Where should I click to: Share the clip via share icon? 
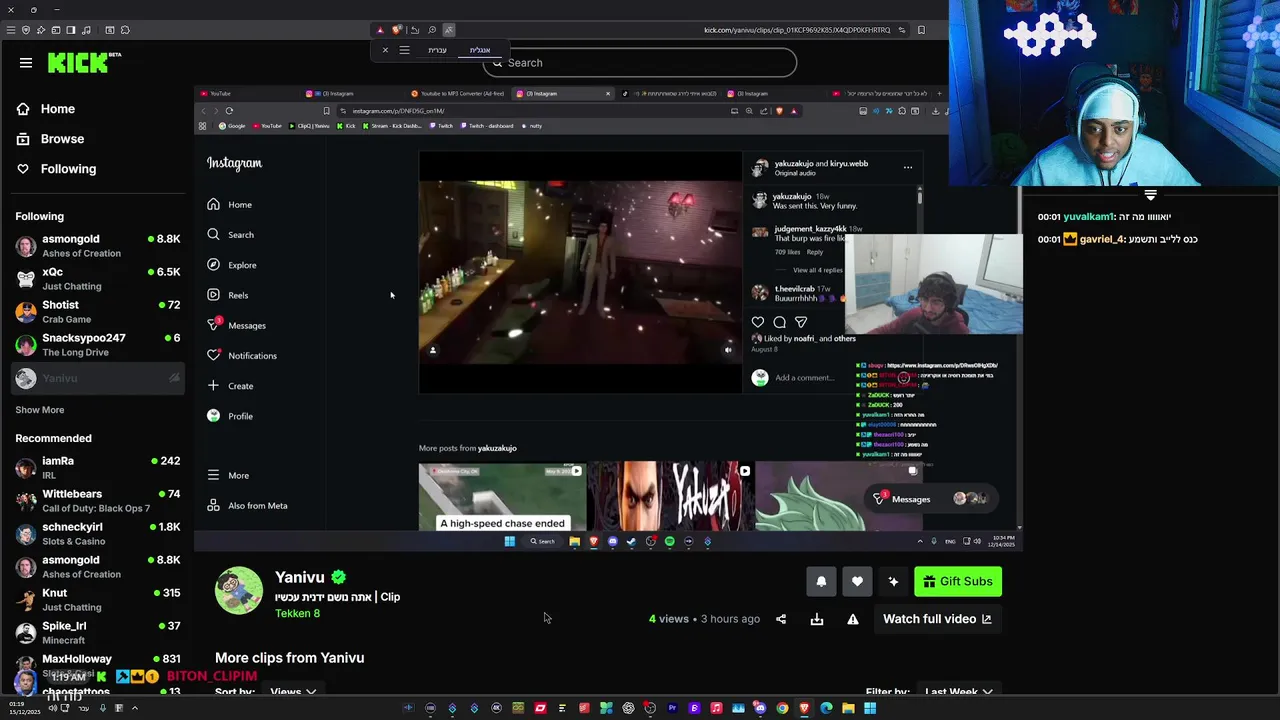click(781, 619)
